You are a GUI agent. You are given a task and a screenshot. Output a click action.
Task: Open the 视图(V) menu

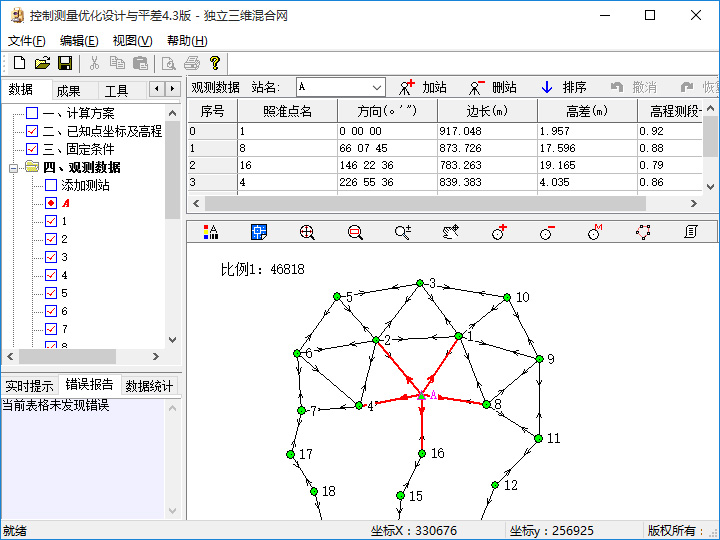point(132,41)
